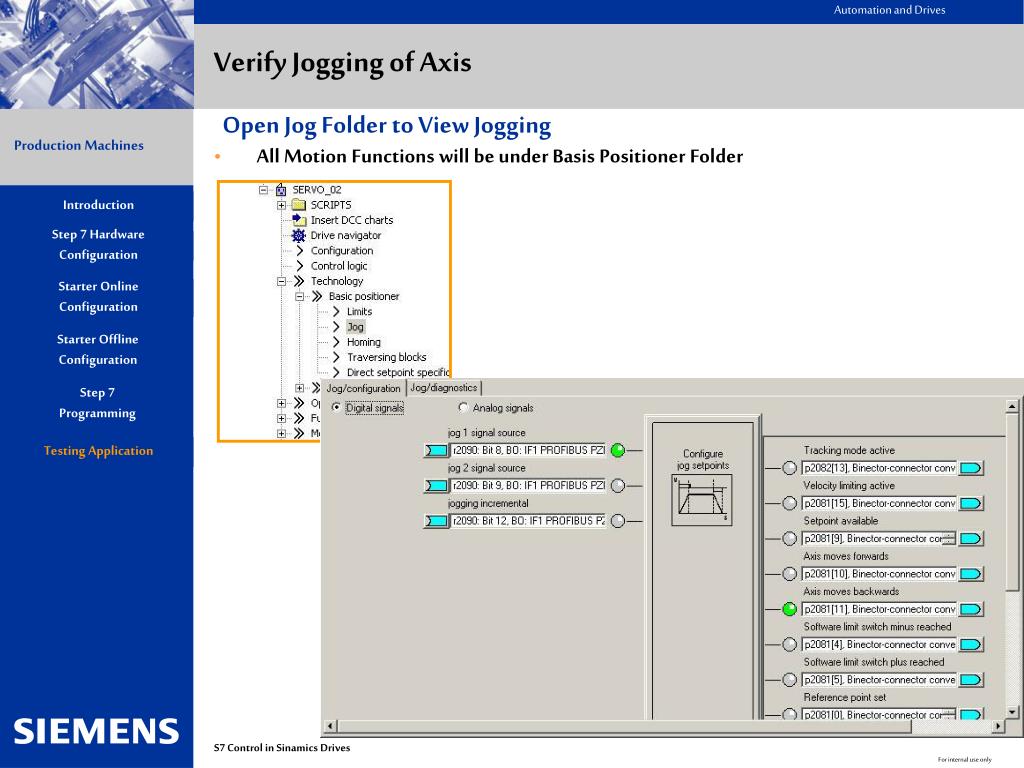Click the cyan connector button for jogging incremental
This screenshot has height=768, width=1024.
tap(436, 521)
